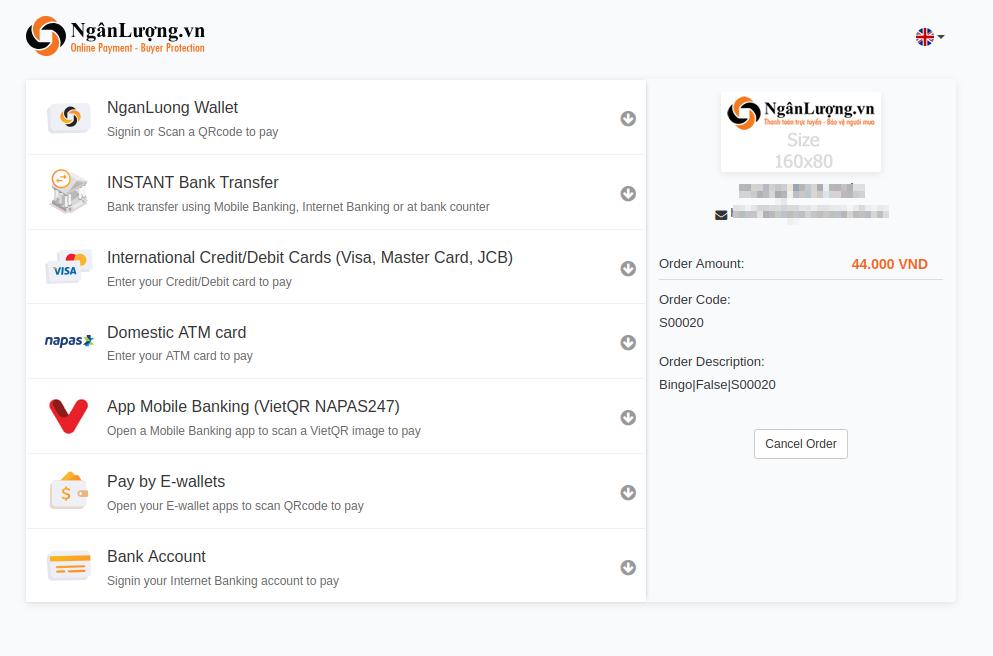Expand the Bank Account option
The image size is (993, 656).
click(x=628, y=567)
